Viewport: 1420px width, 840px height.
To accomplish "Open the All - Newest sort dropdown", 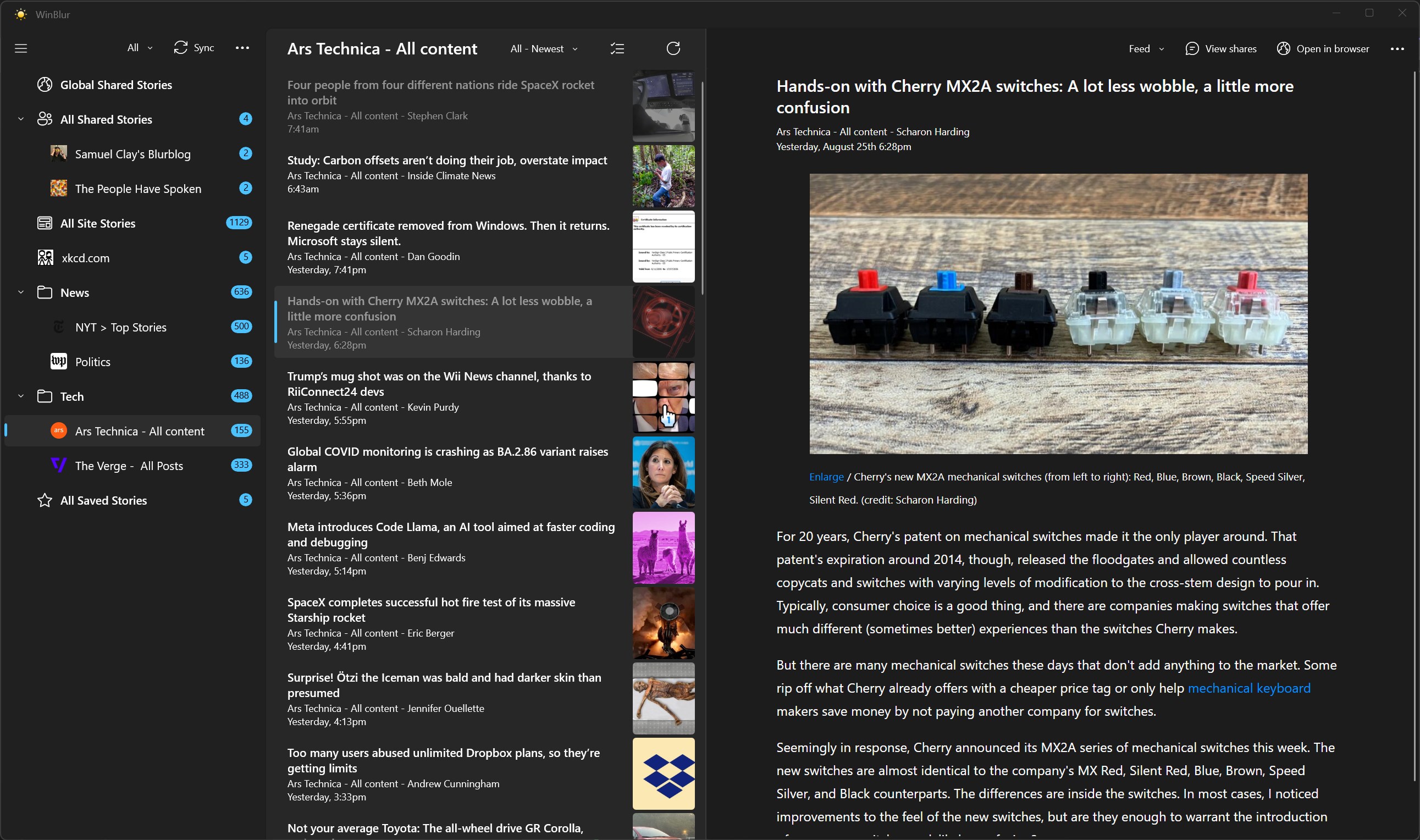I will pyautogui.click(x=543, y=49).
